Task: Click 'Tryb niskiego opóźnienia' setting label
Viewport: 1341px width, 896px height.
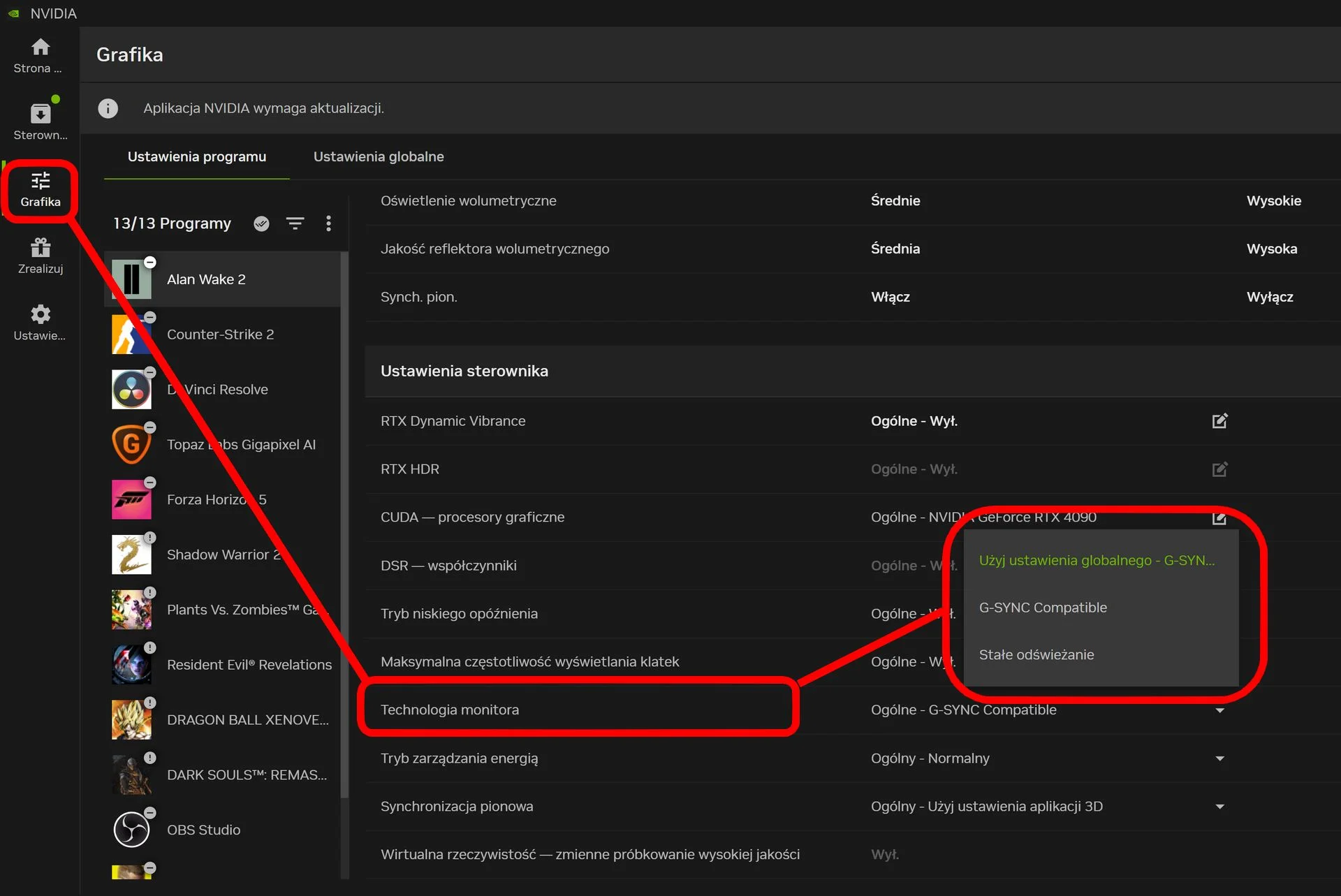Action: point(459,614)
